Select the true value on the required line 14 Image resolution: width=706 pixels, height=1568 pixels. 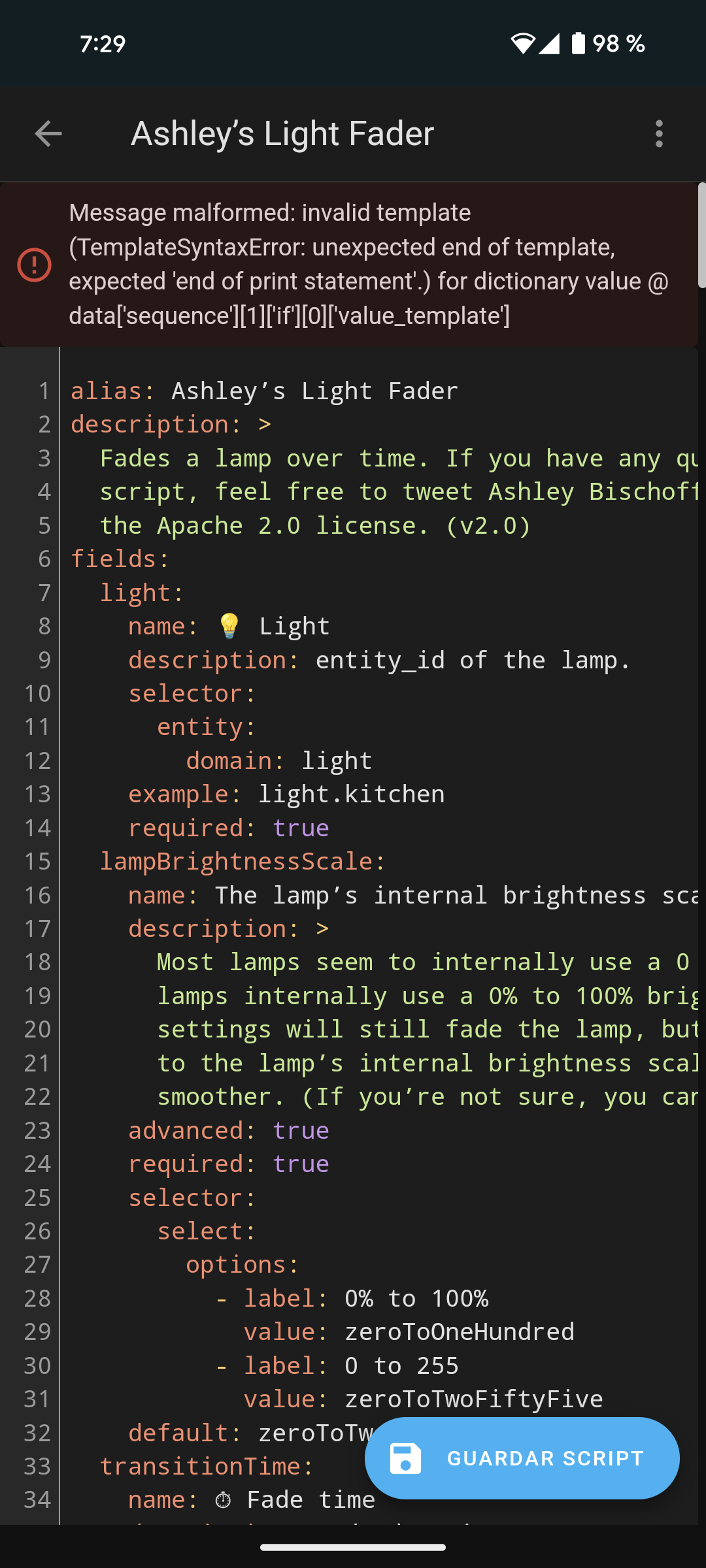(301, 827)
